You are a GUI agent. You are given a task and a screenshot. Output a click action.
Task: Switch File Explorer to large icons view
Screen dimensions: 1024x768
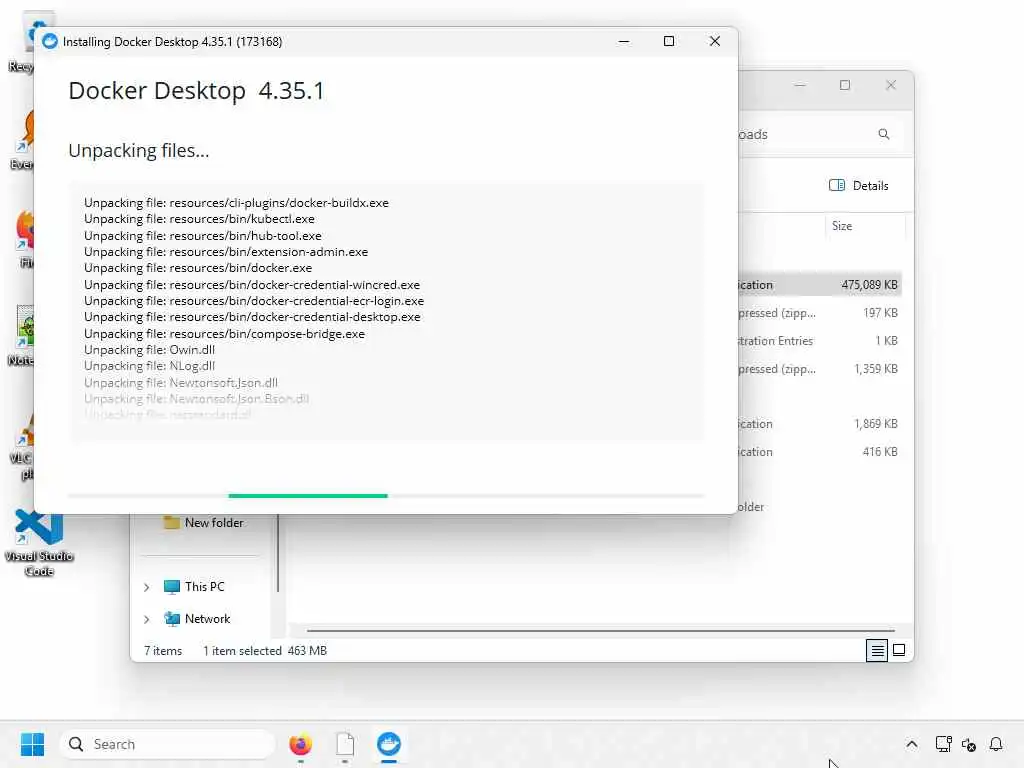pyautogui.click(x=899, y=650)
